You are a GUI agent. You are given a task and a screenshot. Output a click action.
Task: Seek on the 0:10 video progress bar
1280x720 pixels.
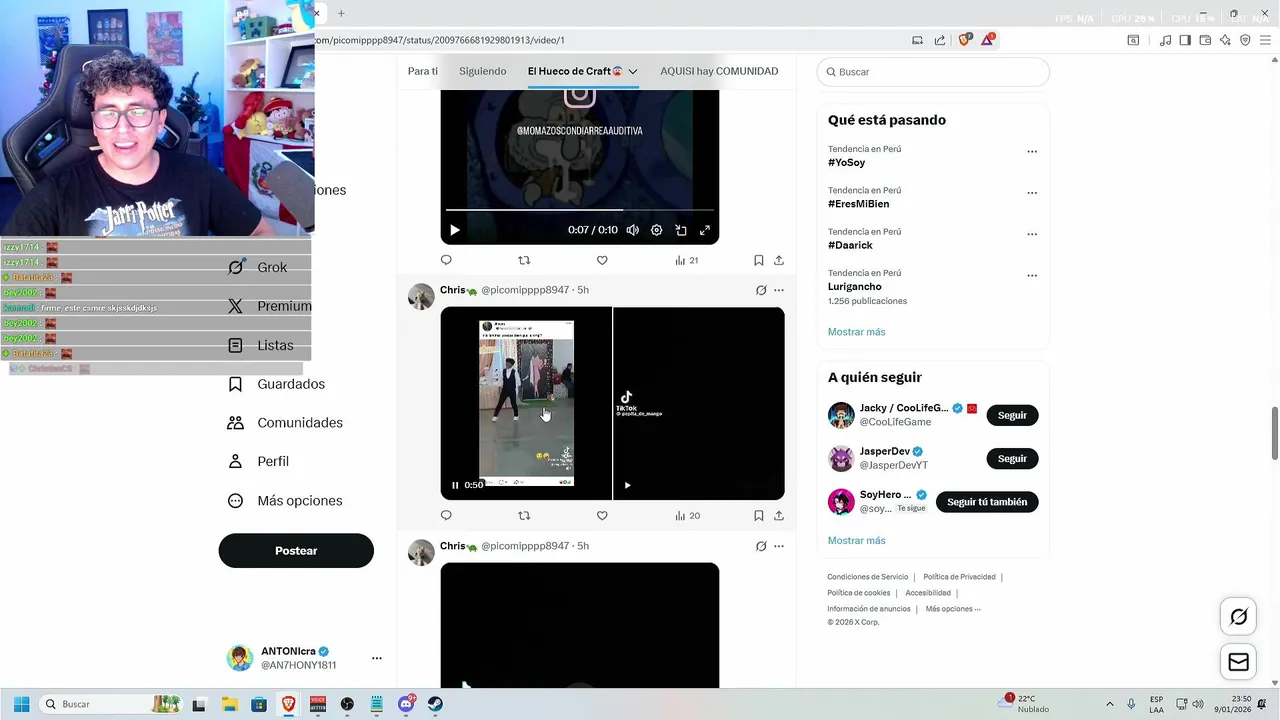[x=580, y=210]
